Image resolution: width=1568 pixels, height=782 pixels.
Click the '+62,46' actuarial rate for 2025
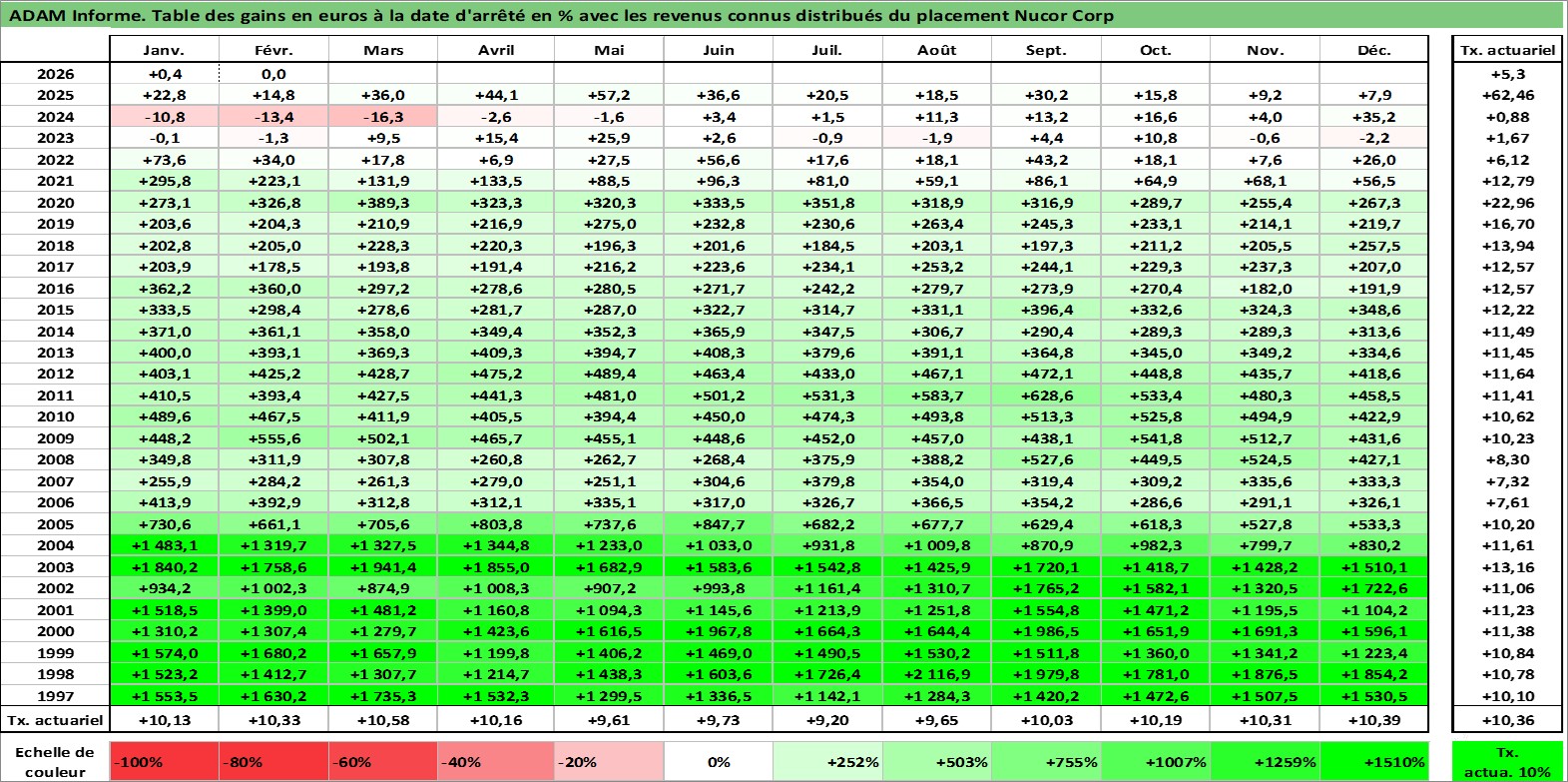tap(1507, 95)
